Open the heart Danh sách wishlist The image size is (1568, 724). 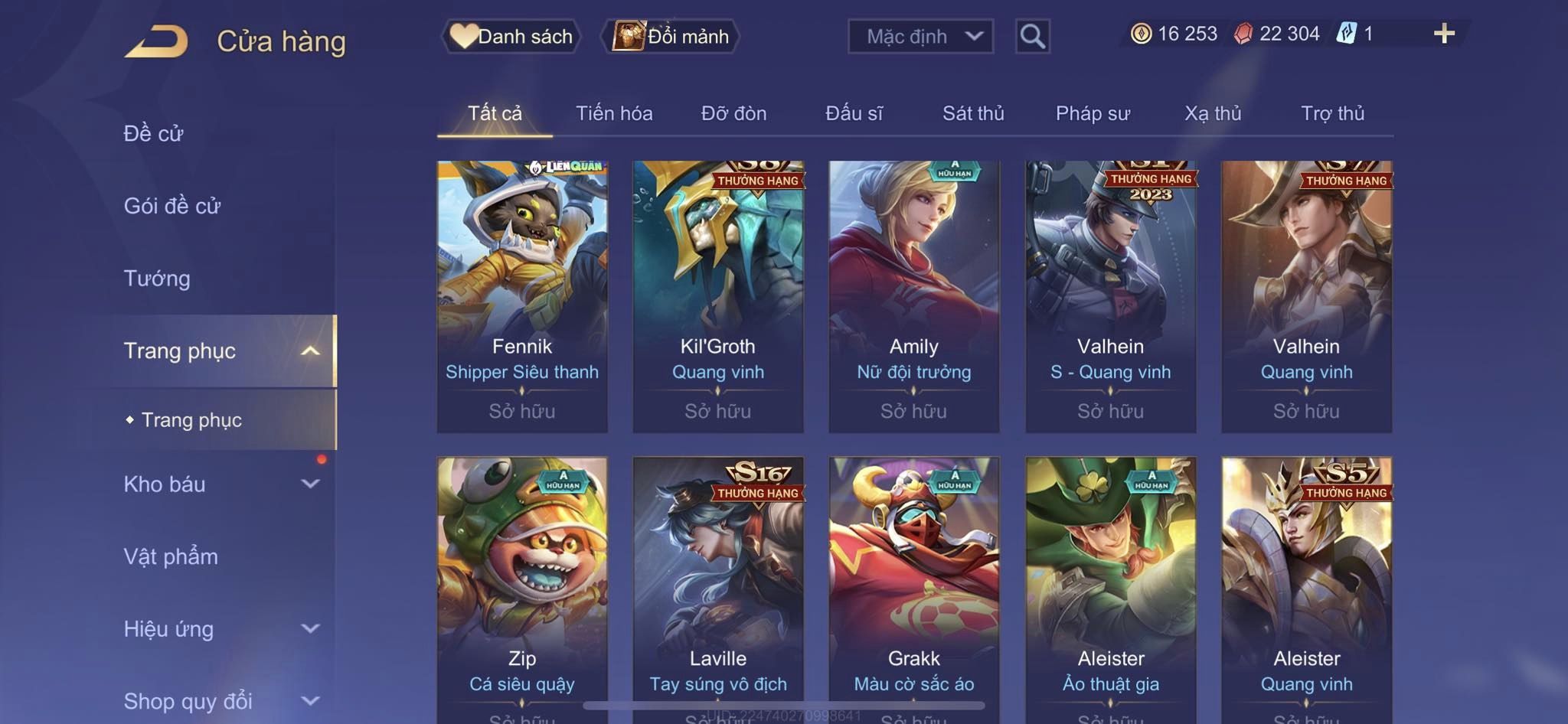click(511, 36)
